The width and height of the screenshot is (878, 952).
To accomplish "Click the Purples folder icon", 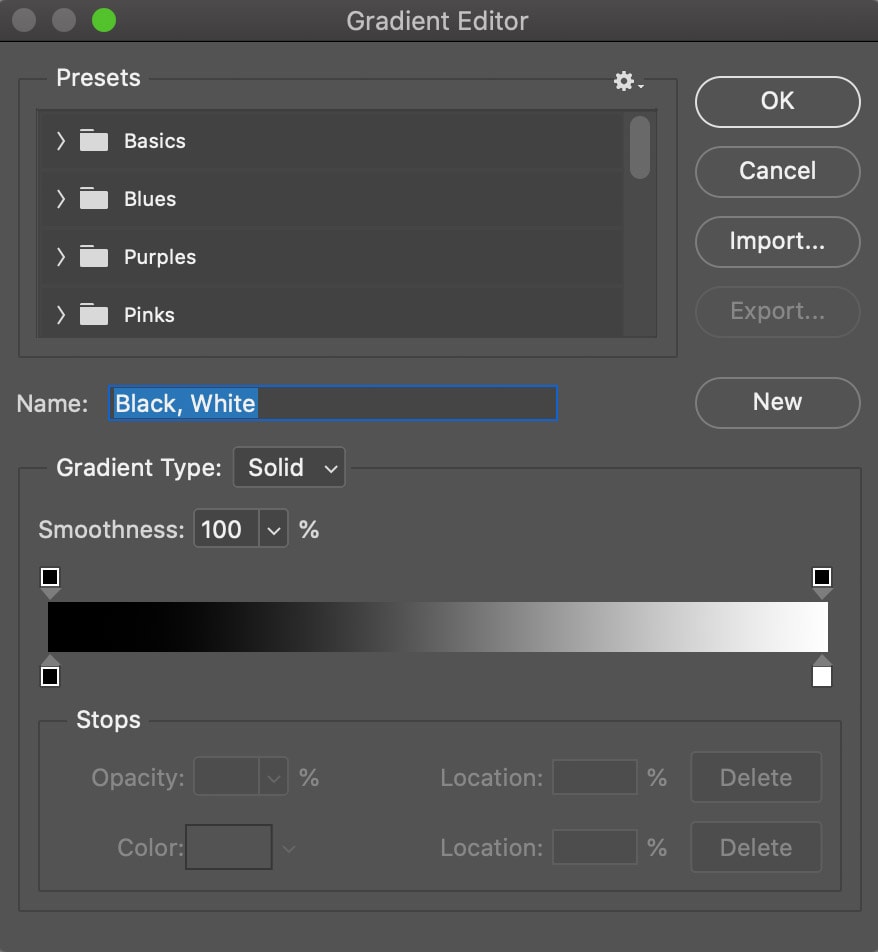I will [x=94, y=257].
